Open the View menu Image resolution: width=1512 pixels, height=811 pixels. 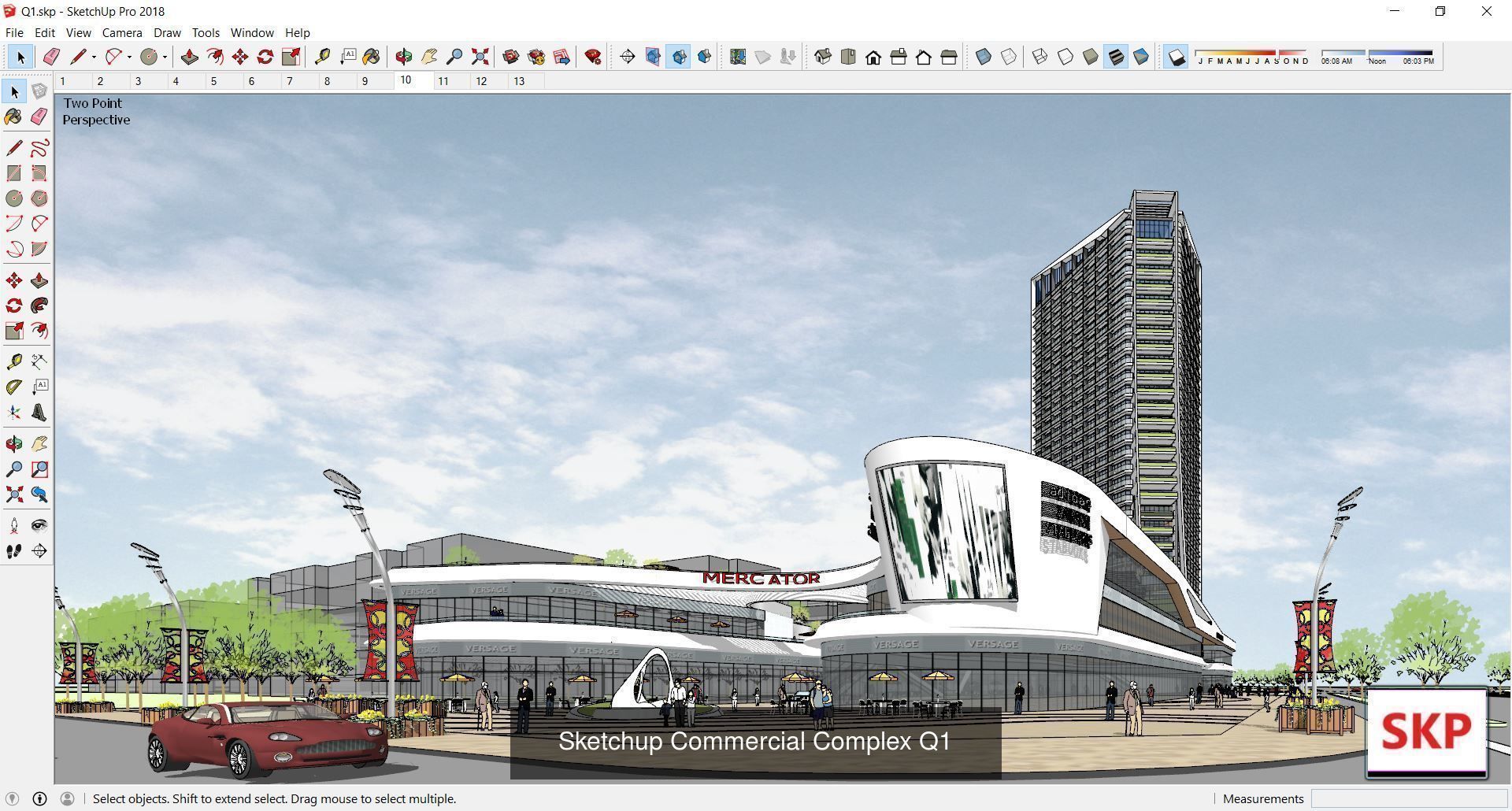(x=79, y=32)
